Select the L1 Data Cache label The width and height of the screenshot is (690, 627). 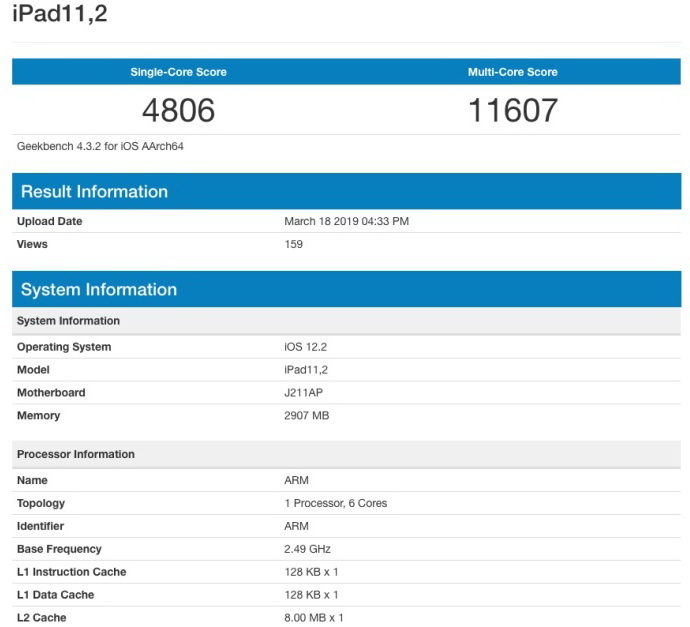click(55, 594)
